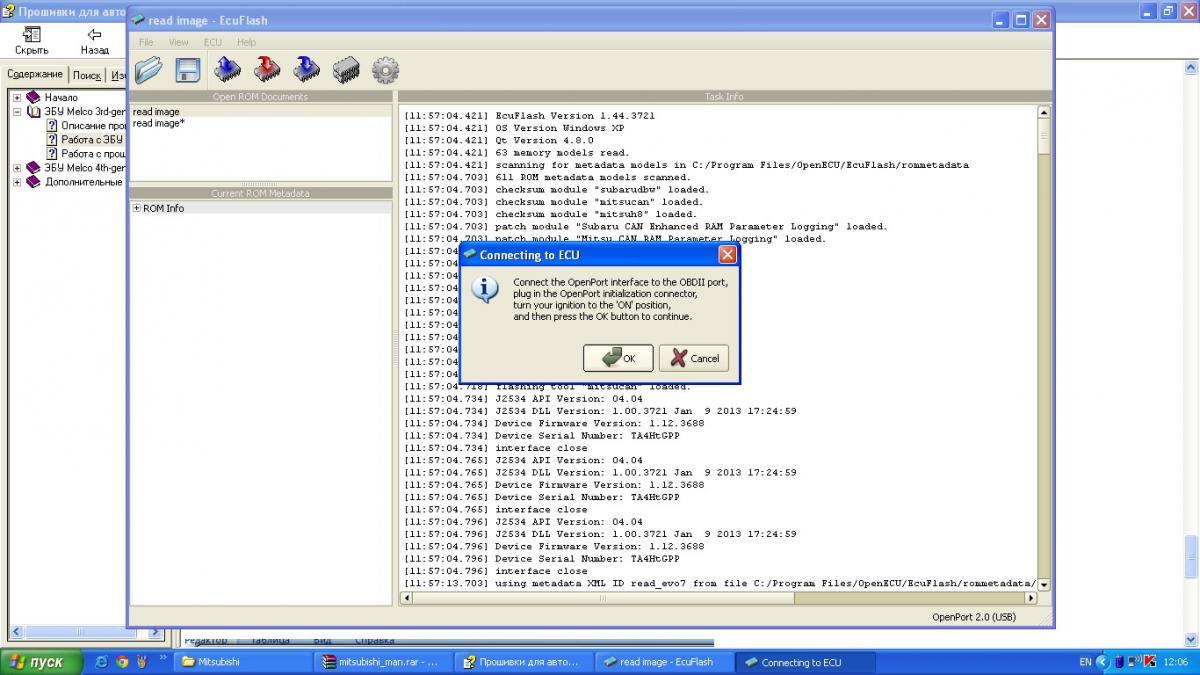Image resolution: width=1200 pixels, height=675 pixels.
Task: Click Cancel in Connecting to ECU dialog
Action: [694, 358]
